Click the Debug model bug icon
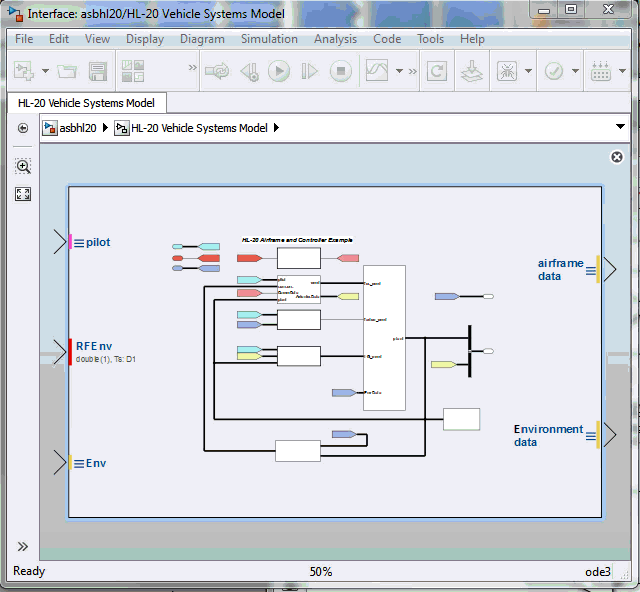 pyautogui.click(x=506, y=71)
